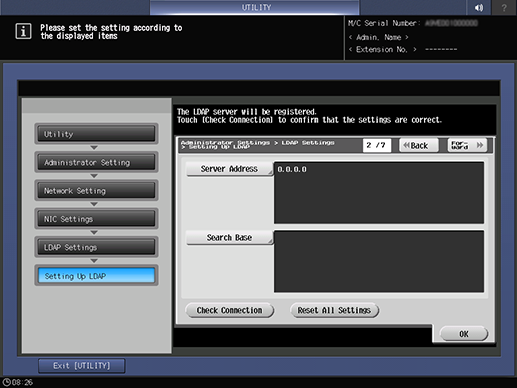Click Exit [UTILITY]
The width and height of the screenshot is (517, 388).
coord(82,366)
